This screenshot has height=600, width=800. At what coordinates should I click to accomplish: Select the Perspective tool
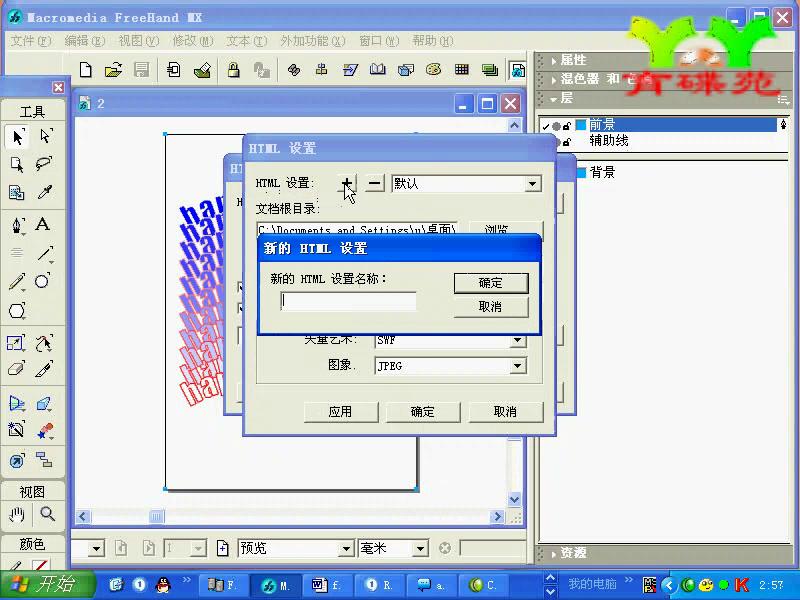[17, 405]
